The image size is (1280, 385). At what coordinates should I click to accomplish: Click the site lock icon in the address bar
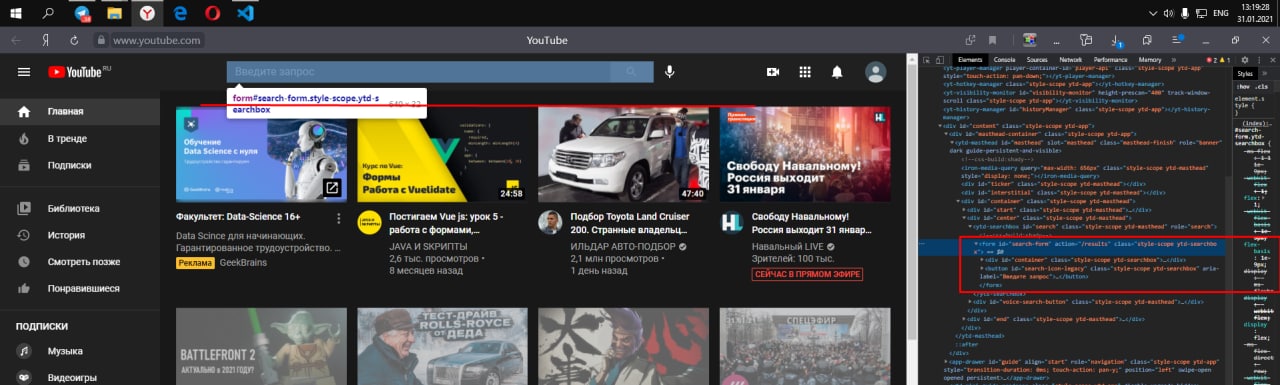(101, 40)
